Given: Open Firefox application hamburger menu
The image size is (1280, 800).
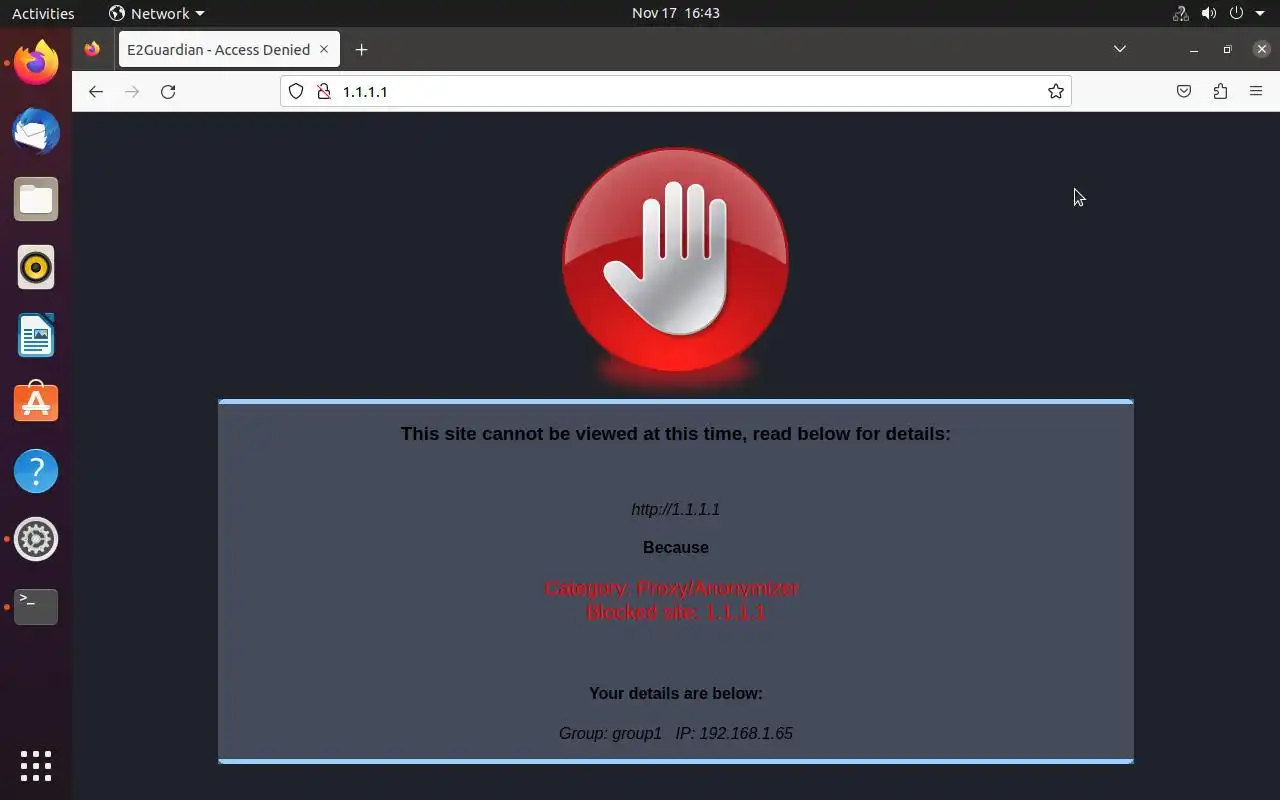Looking at the screenshot, I should [x=1256, y=91].
